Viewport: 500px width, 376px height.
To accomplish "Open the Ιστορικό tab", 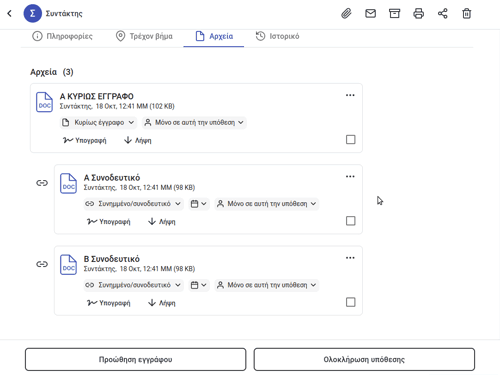I will coord(277,36).
